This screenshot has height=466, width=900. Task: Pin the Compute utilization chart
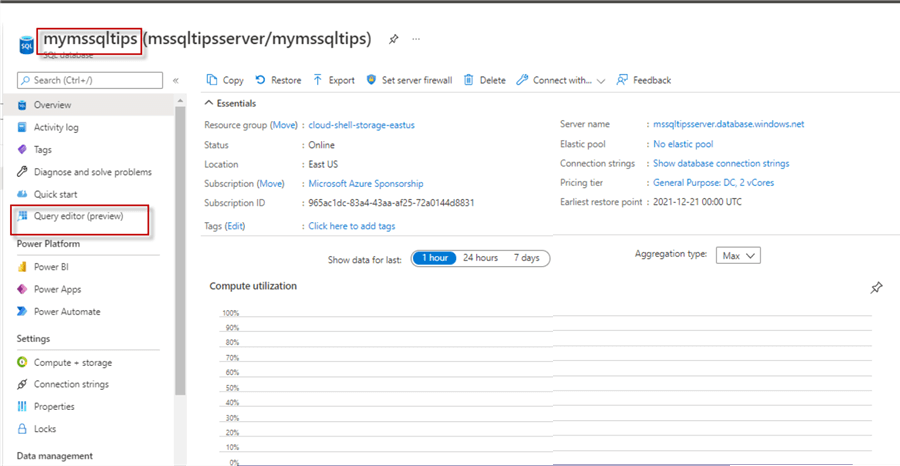(876, 288)
